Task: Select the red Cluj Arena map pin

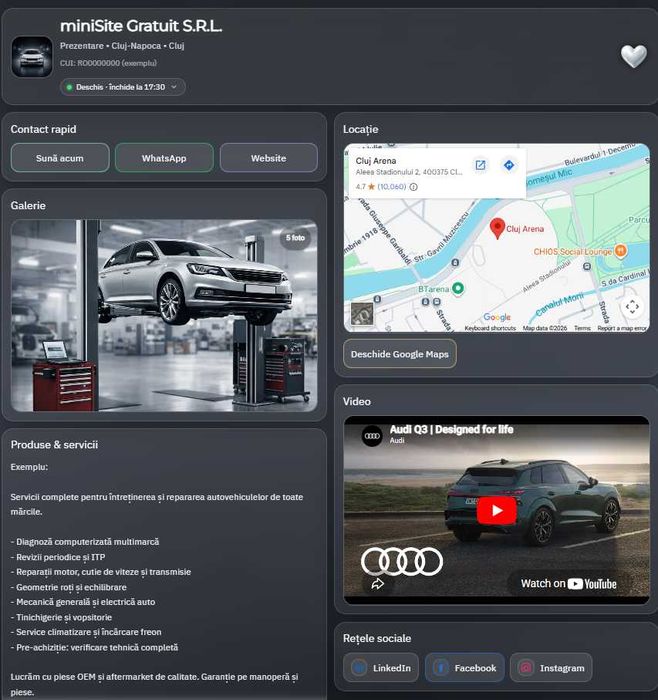Action: click(497, 228)
